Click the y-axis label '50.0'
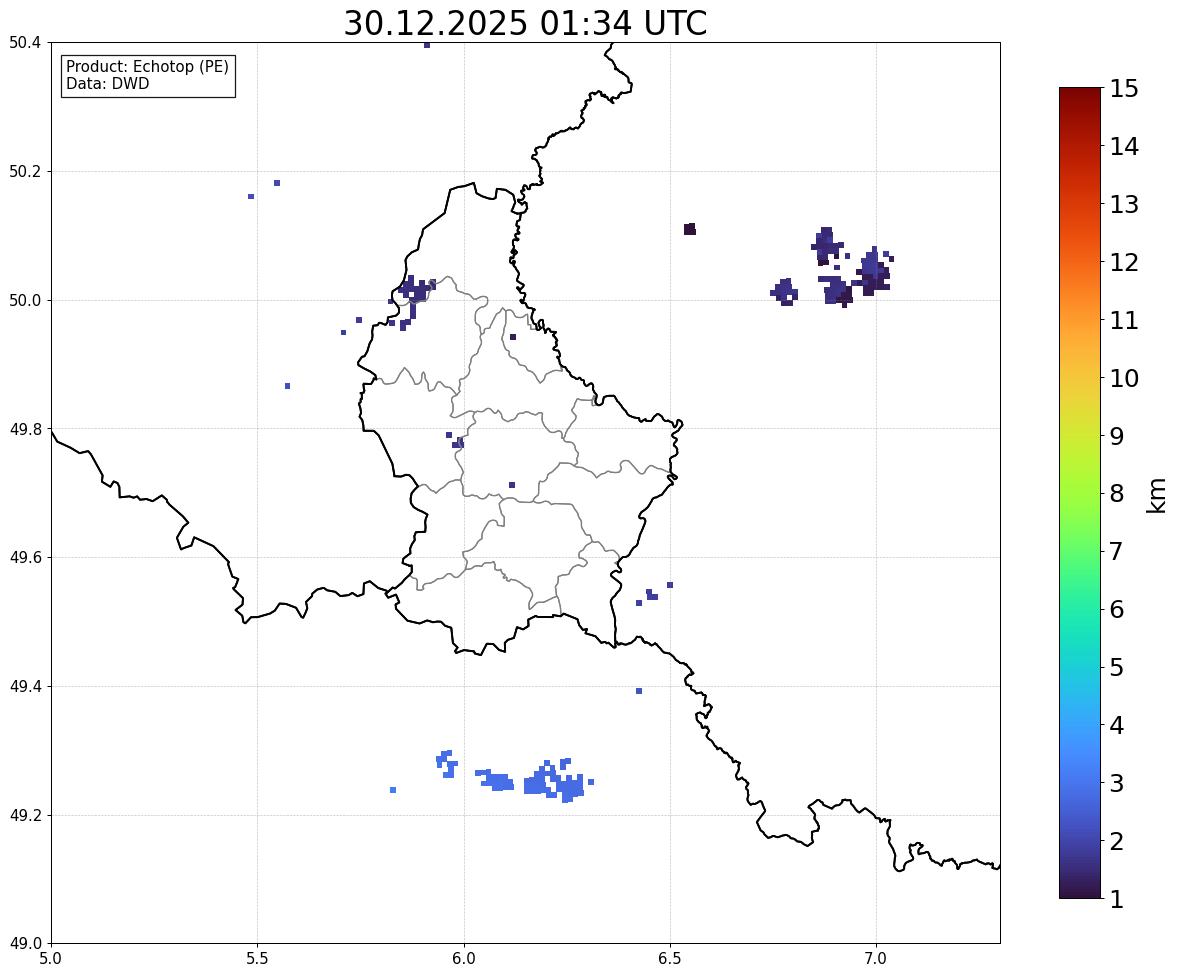 click(x=25, y=301)
